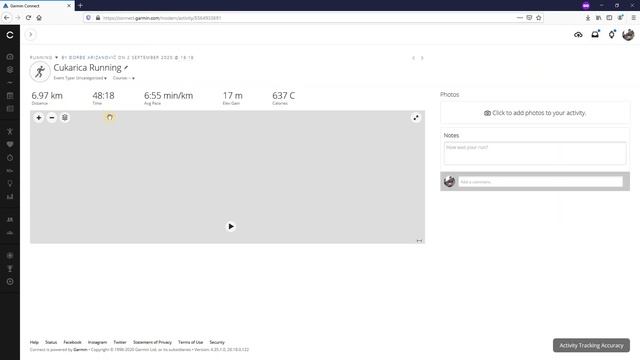This screenshot has width=640, height=360.
Task: Open the Badges icon in sidebar
Action: tap(10, 256)
